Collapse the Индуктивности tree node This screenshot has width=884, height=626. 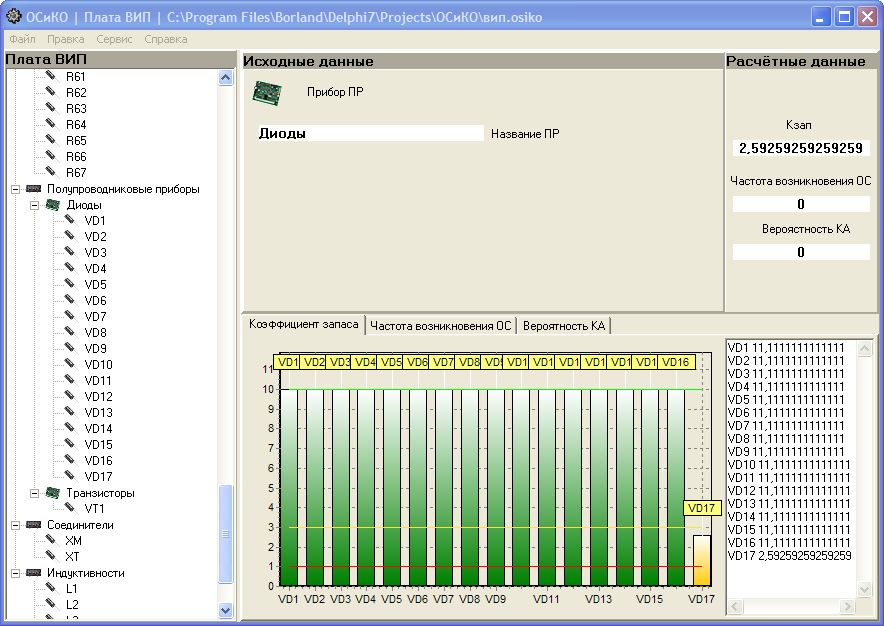click(x=15, y=573)
